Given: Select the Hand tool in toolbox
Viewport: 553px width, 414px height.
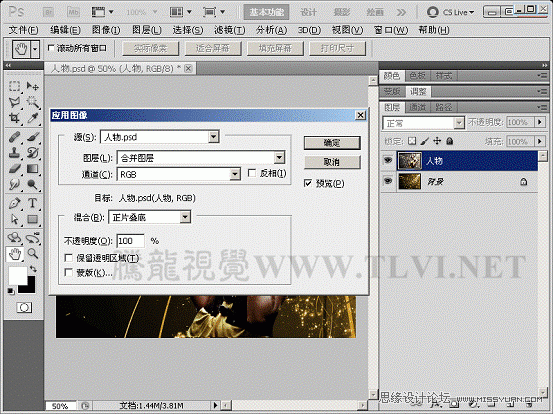Looking at the screenshot, I should pyautogui.click(x=14, y=254).
